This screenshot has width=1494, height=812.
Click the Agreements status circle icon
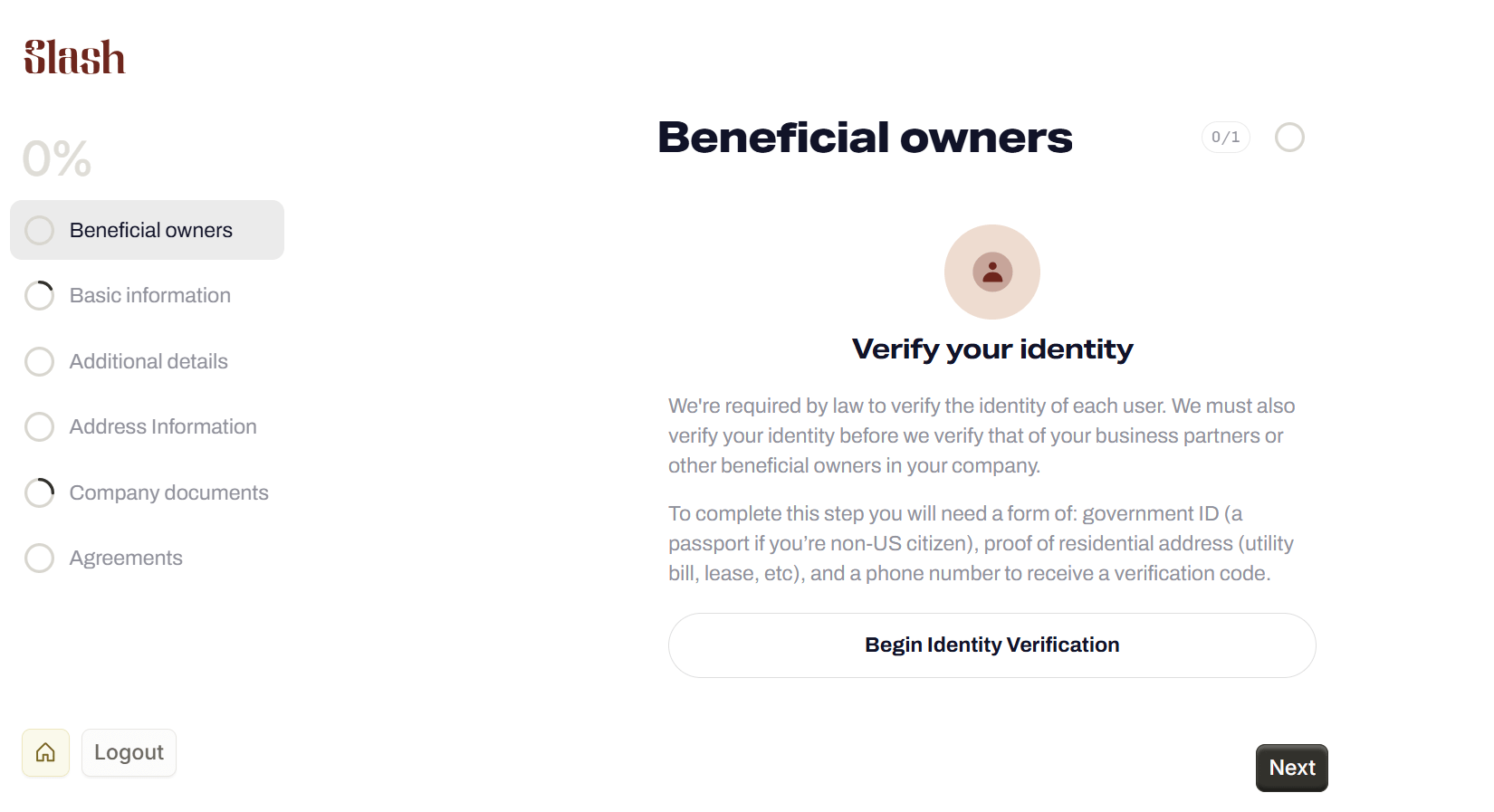(39, 558)
